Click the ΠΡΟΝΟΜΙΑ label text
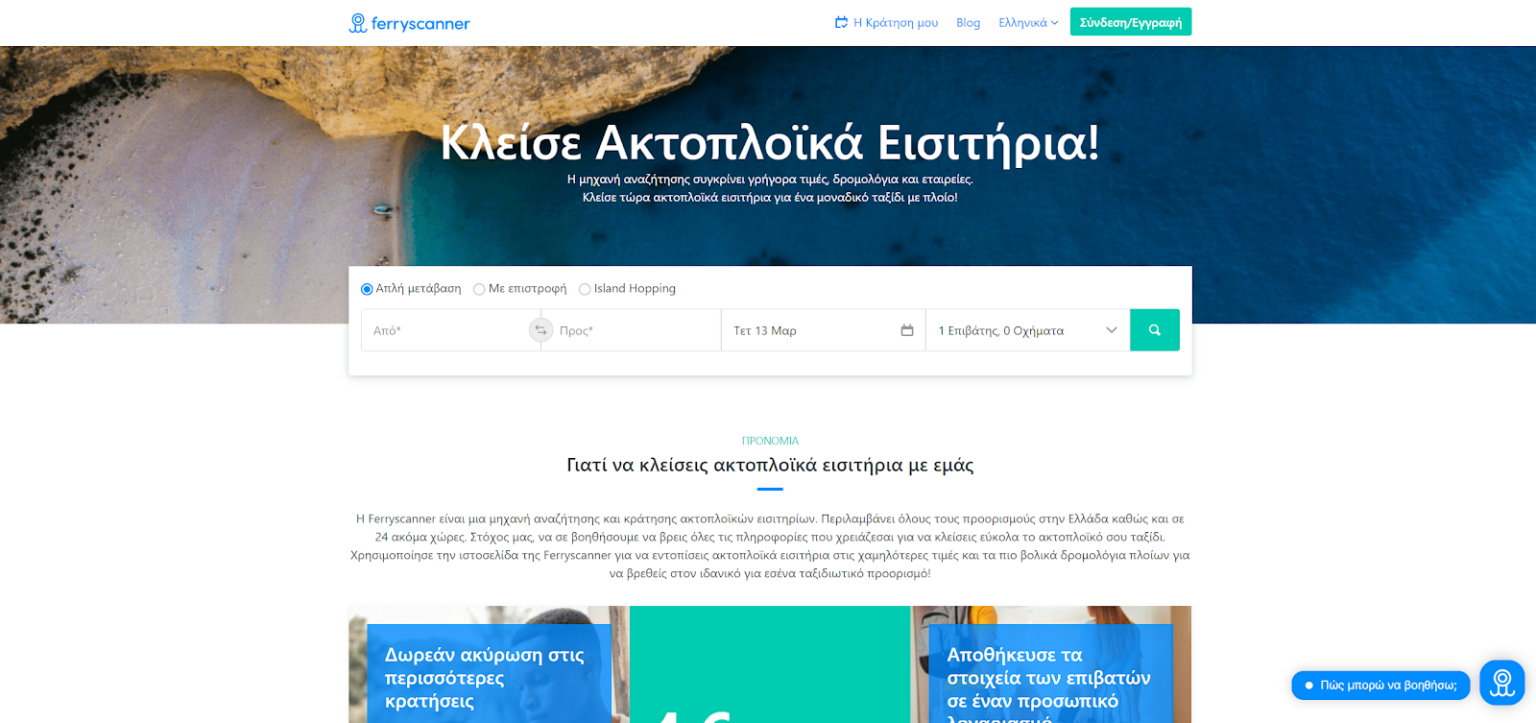The image size is (1536, 723). pos(770,441)
